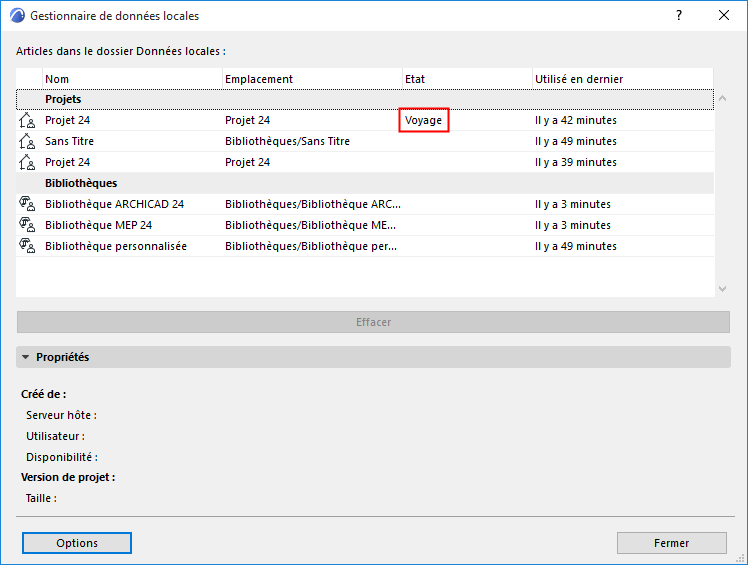
Task: Close dialog with Fermer button
Action: tap(672, 543)
